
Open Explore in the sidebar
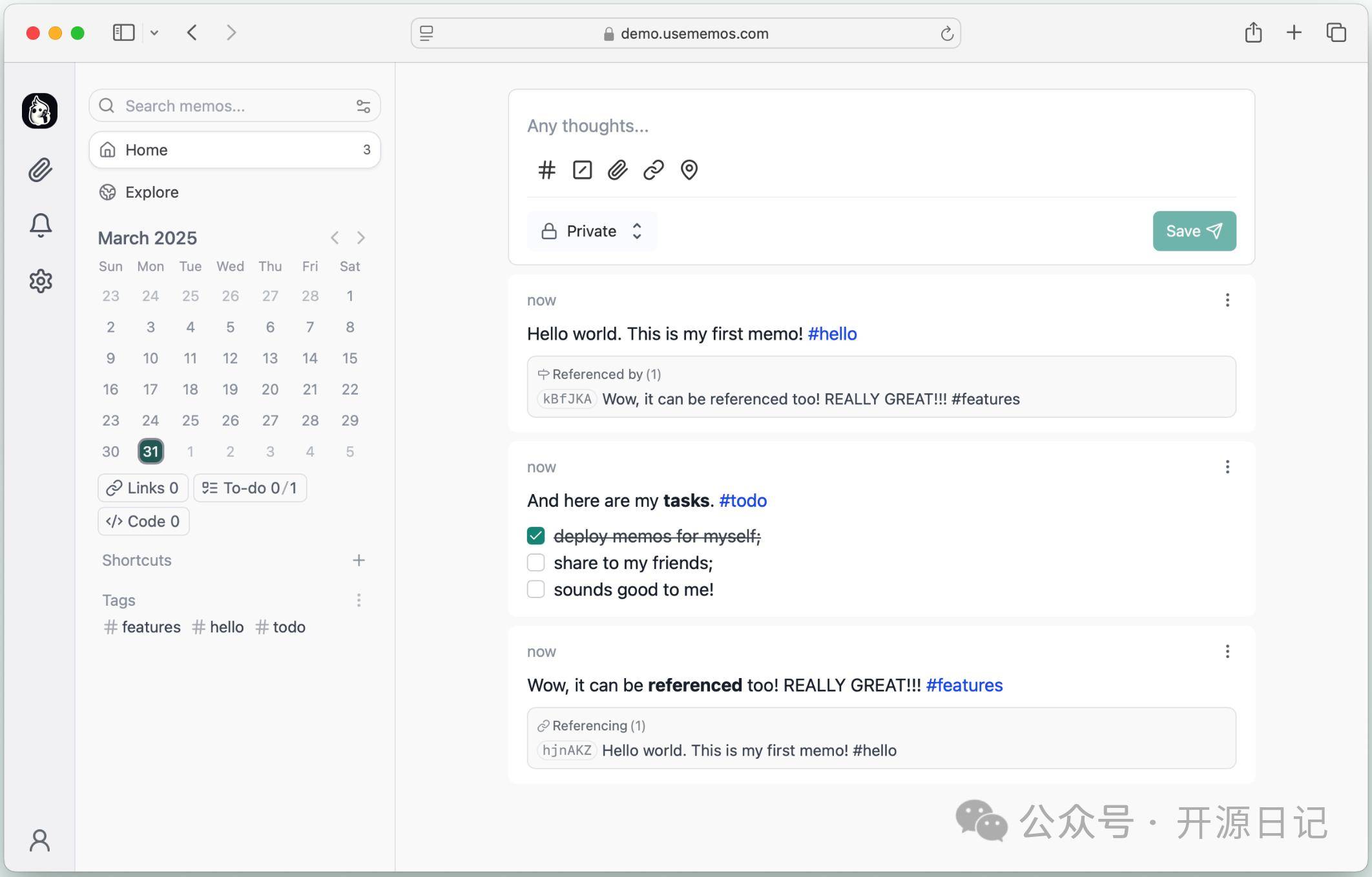pyautogui.click(x=152, y=192)
